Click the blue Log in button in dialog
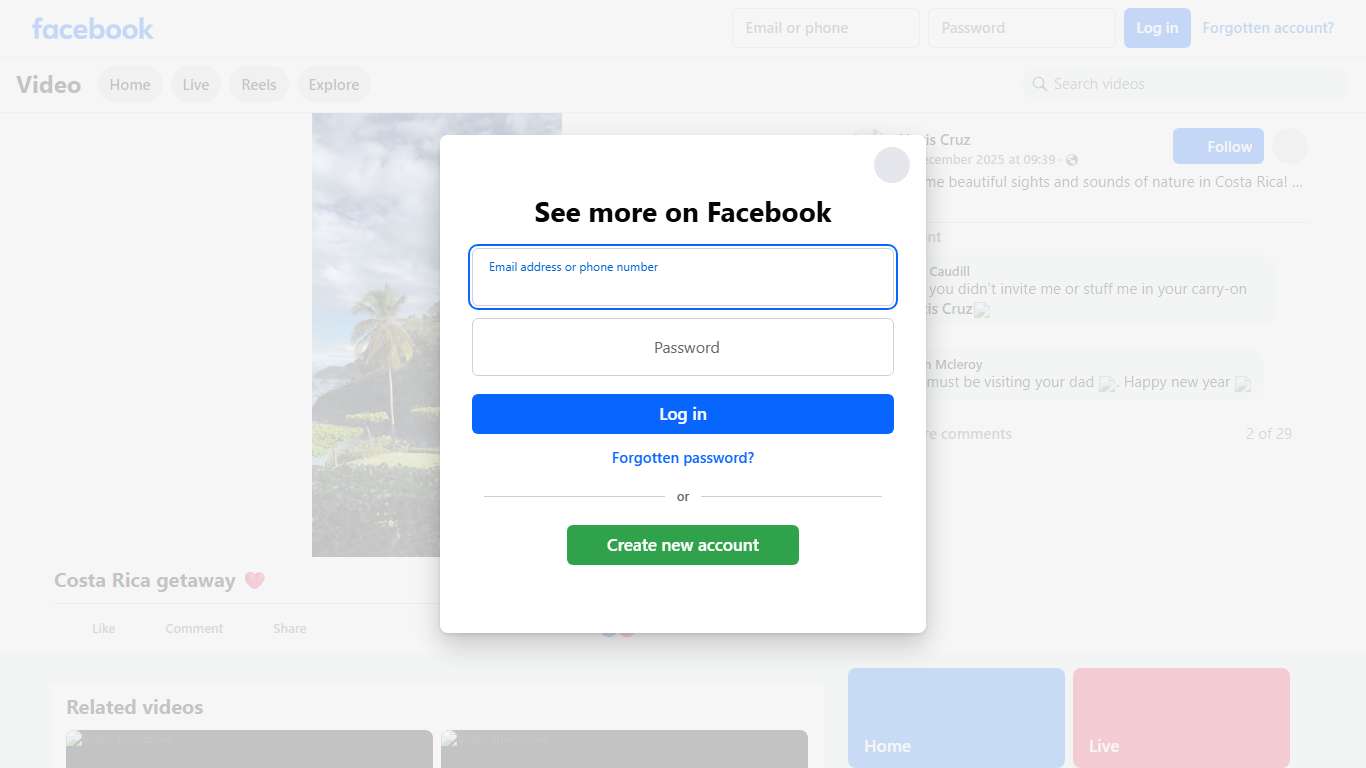The height and width of the screenshot is (768, 1366). [x=683, y=414]
